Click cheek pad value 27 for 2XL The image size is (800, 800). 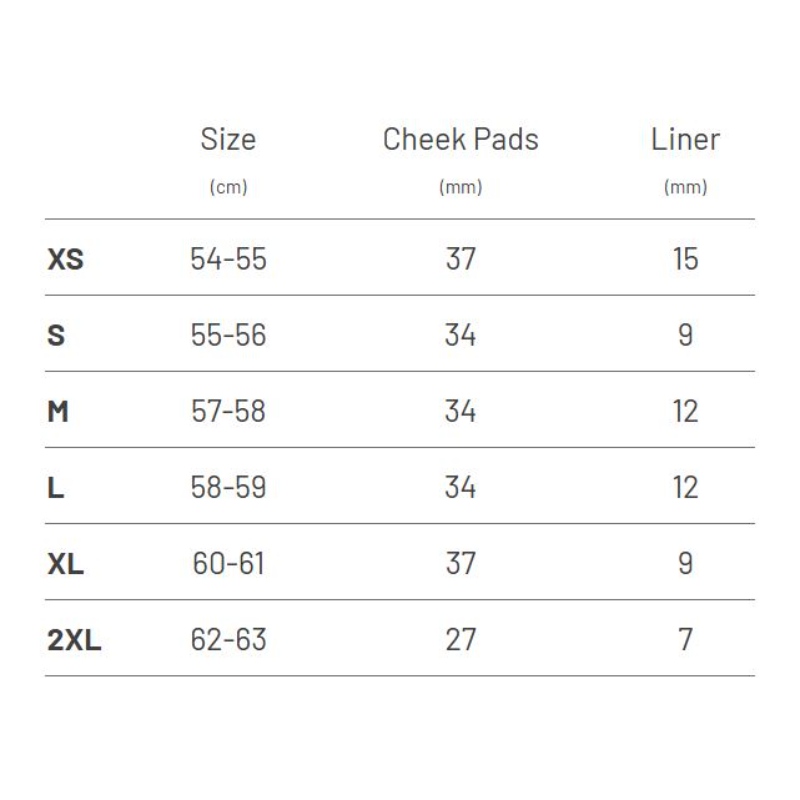click(461, 640)
